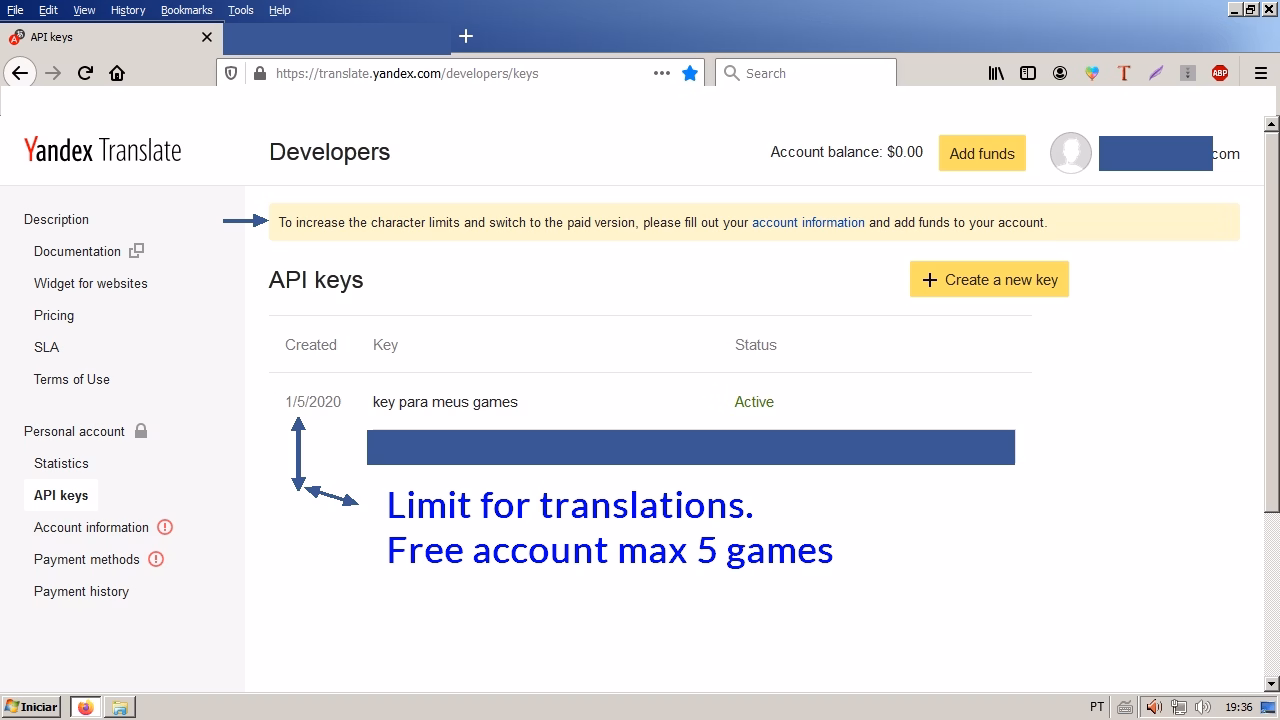
Task: Open Statistics in Personal account
Action: tap(61, 463)
